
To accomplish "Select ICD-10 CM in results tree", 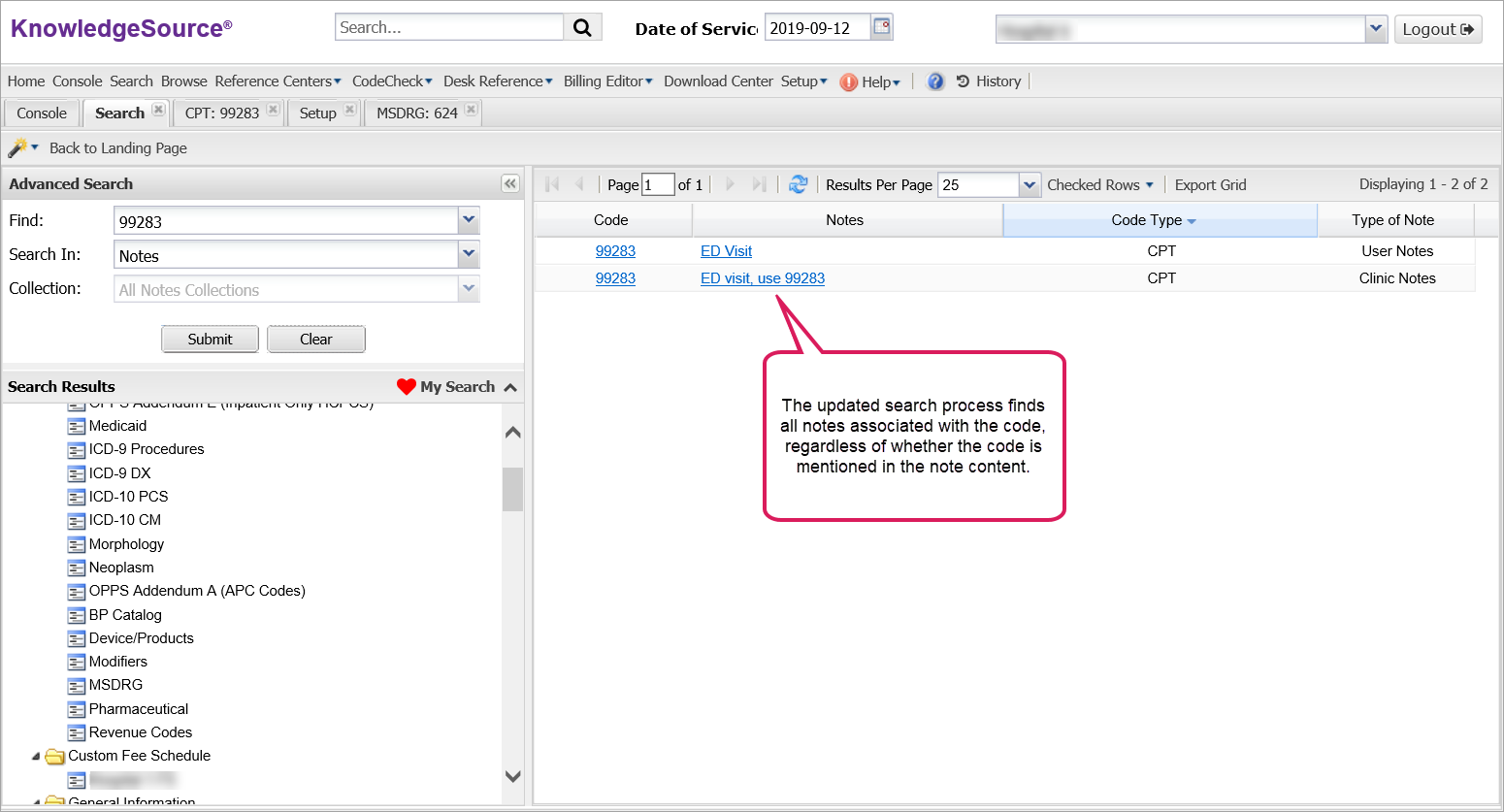I will coord(125,520).
